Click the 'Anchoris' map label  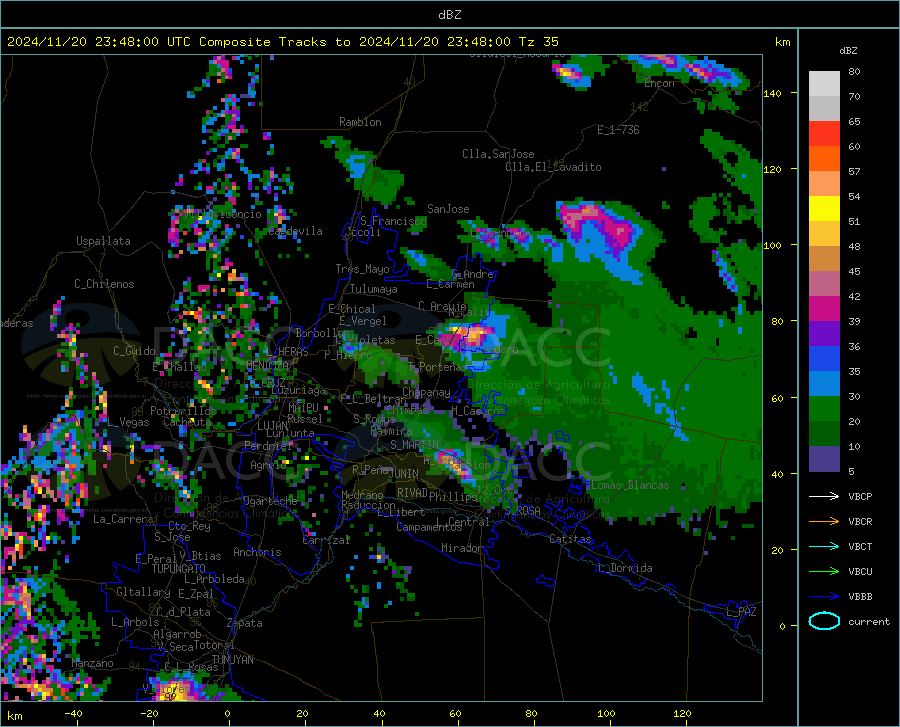click(257, 552)
